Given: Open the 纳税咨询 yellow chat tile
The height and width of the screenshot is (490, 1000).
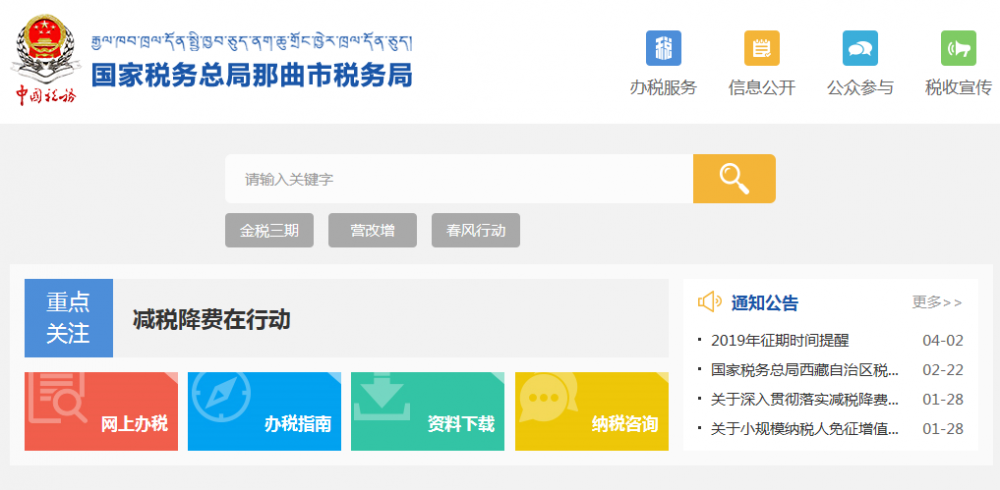Looking at the screenshot, I should coord(591,411).
